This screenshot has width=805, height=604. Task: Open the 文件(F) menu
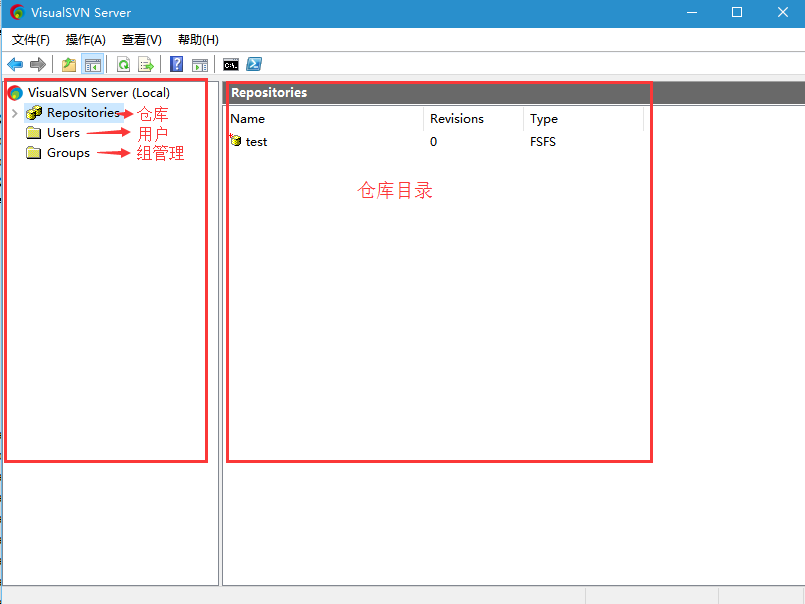pos(31,40)
